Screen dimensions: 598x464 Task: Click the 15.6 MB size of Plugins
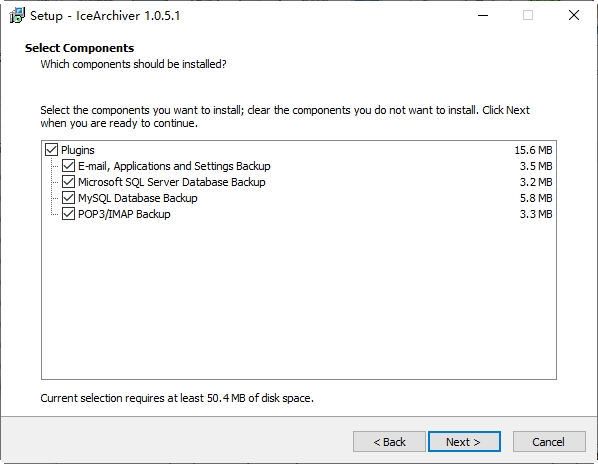tap(533, 150)
